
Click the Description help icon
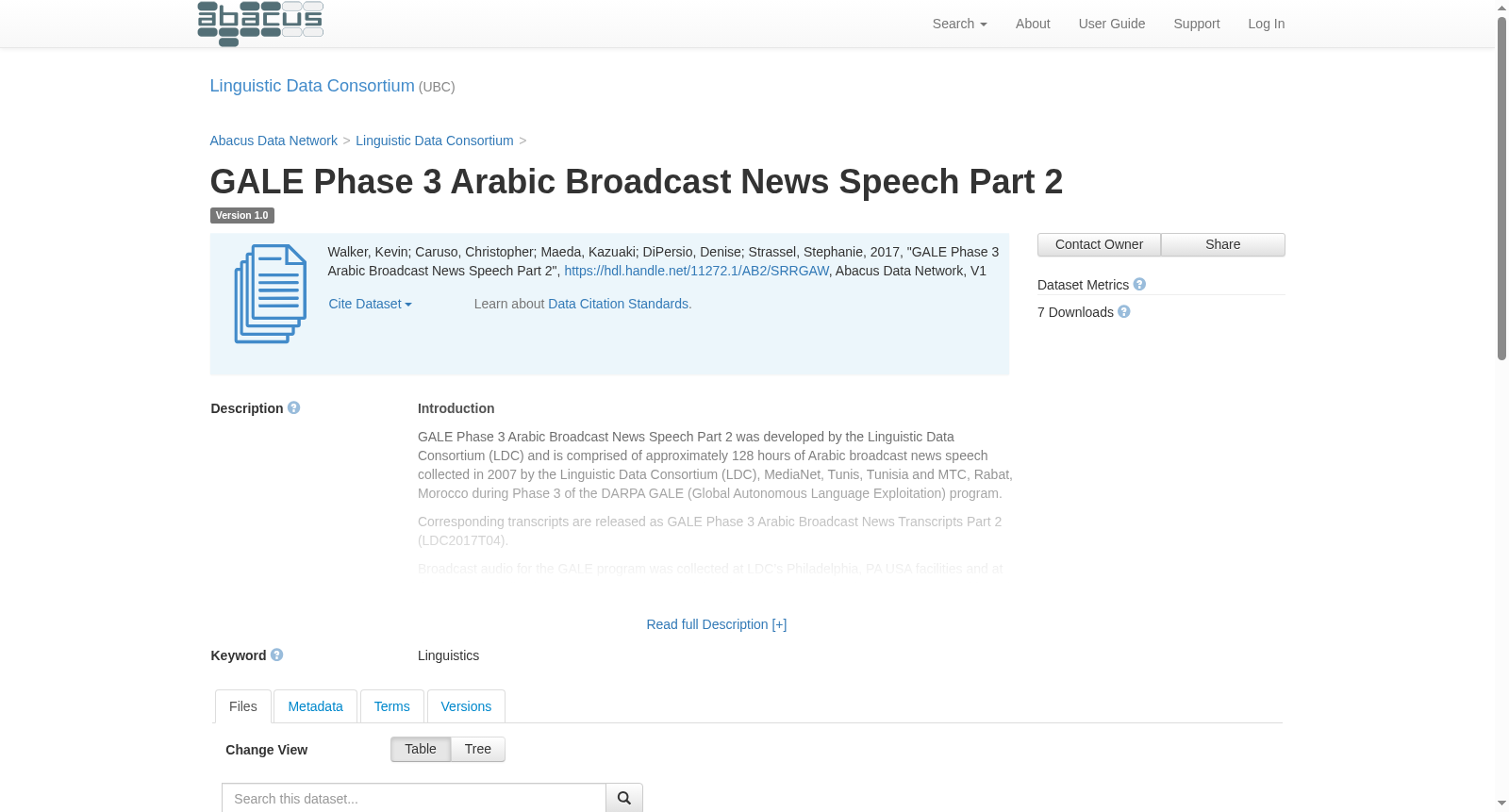click(293, 407)
